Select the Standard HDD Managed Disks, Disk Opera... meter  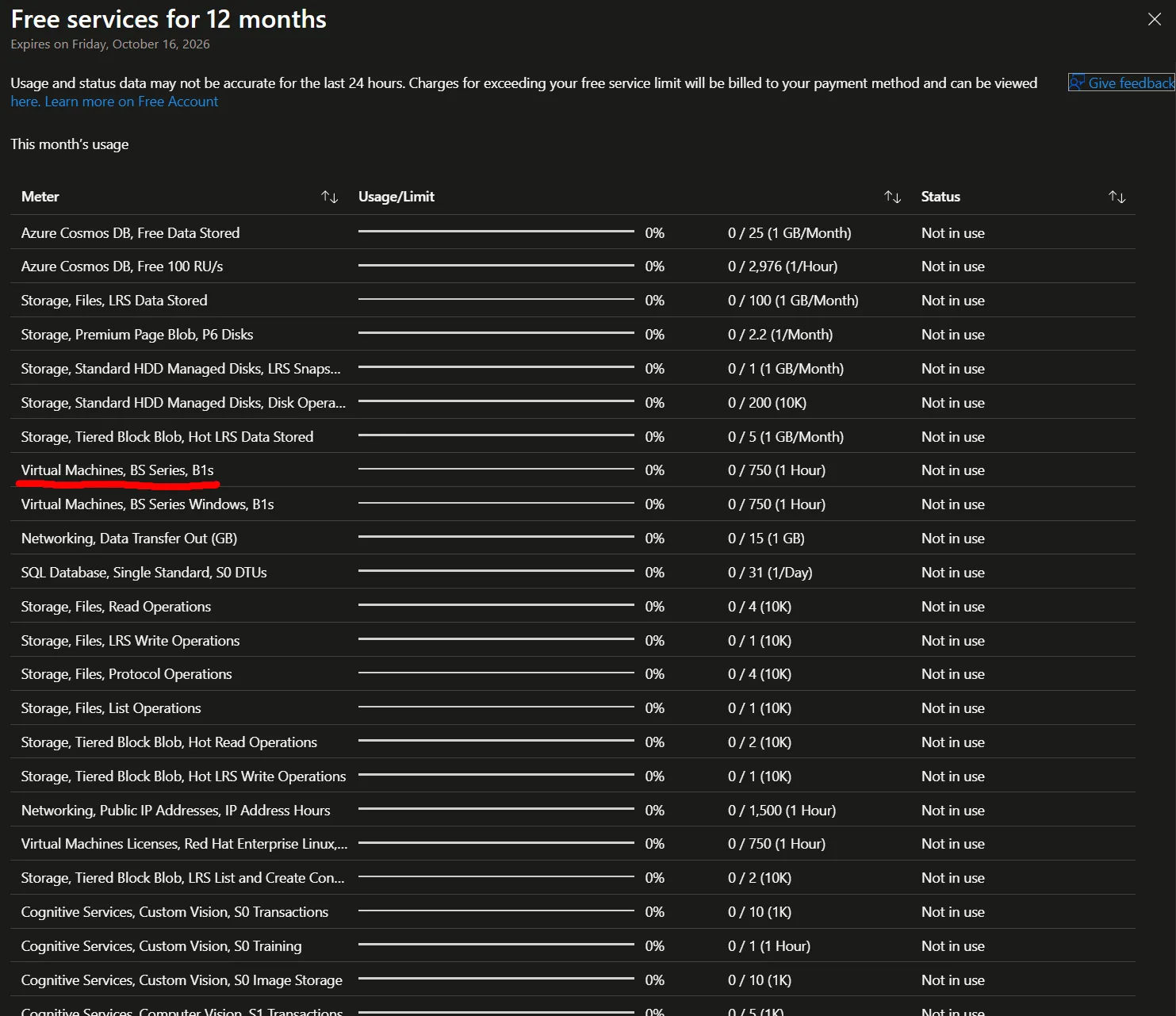pyautogui.click(x=183, y=403)
